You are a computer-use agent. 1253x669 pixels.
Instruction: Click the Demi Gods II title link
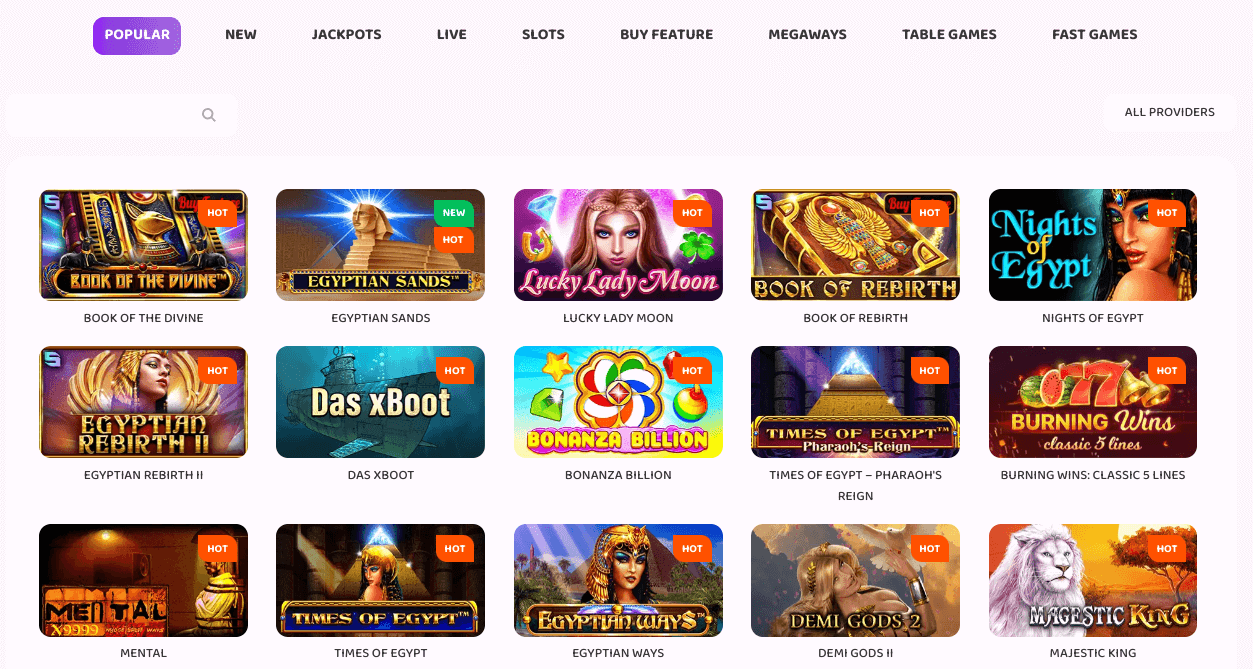point(855,653)
